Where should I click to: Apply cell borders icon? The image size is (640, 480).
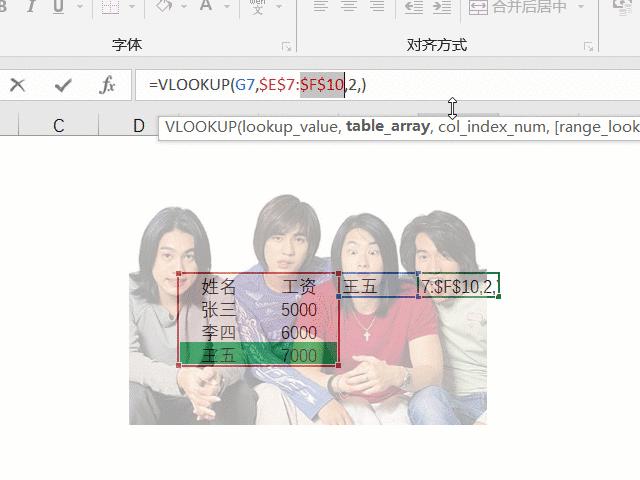pos(110,6)
